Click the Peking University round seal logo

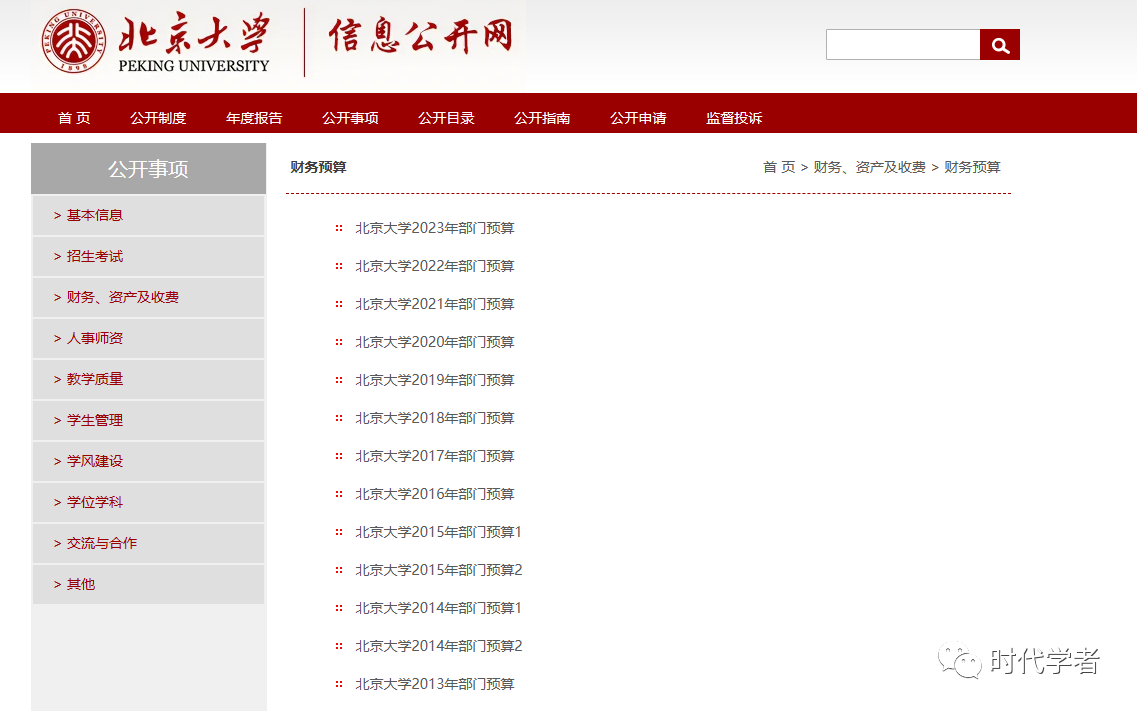point(73,41)
